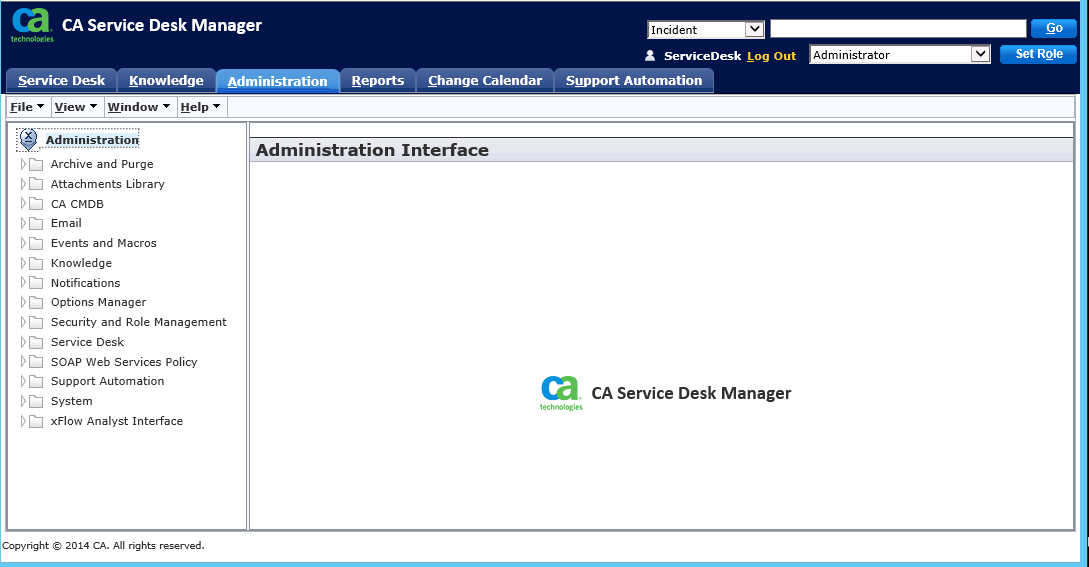The width and height of the screenshot is (1089, 567).
Task: Click the Log Out link
Action: click(x=771, y=56)
